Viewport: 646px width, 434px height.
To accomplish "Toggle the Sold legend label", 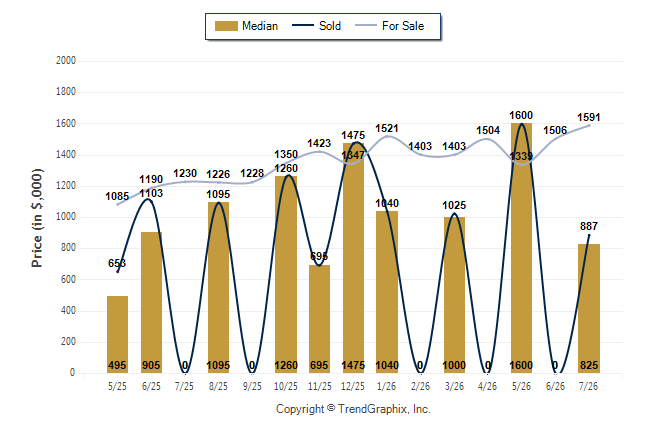I will click(x=330, y=26).
